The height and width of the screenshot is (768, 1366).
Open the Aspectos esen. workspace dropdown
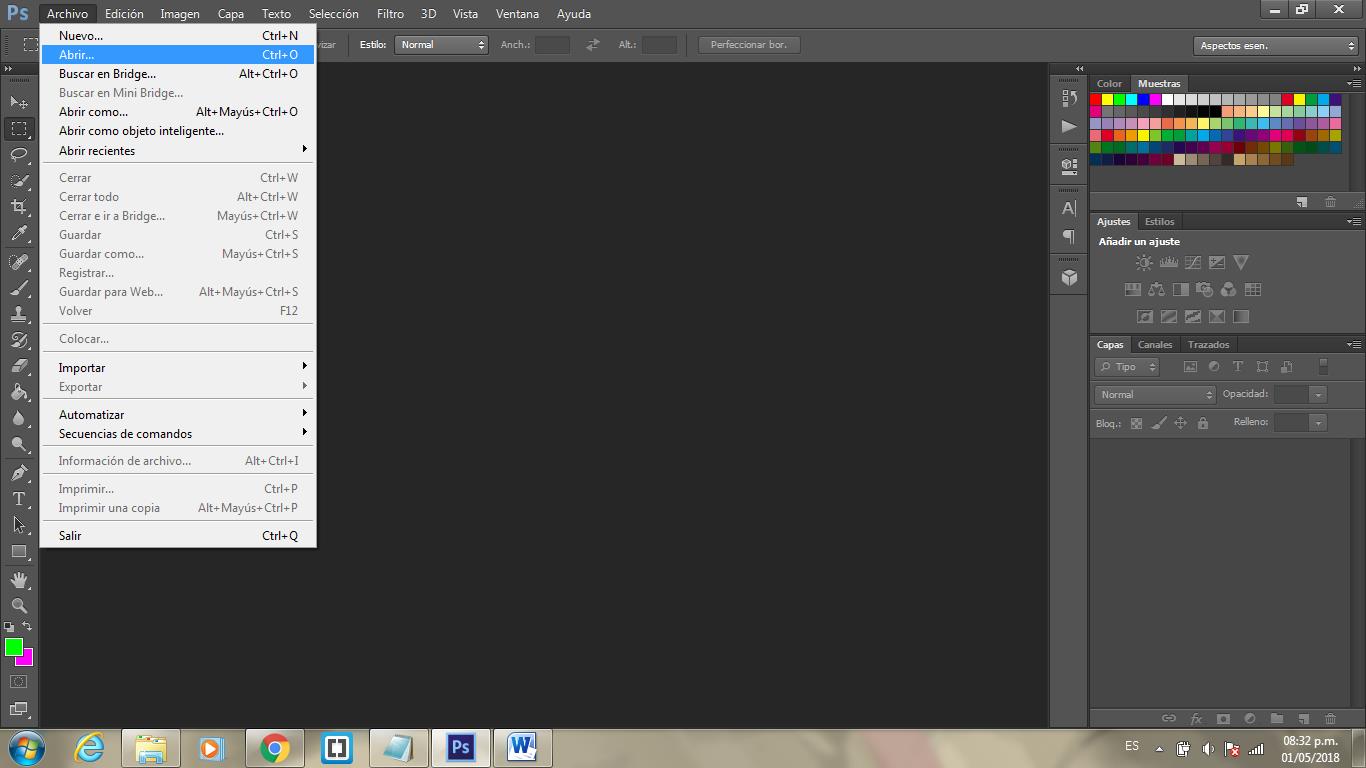pos(1276,46)
